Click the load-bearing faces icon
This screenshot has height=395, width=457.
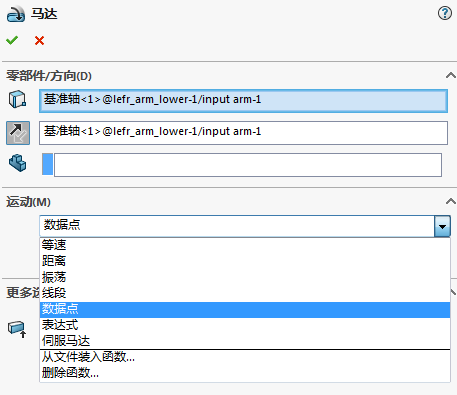pyautogui.click(x=17, y=329)
